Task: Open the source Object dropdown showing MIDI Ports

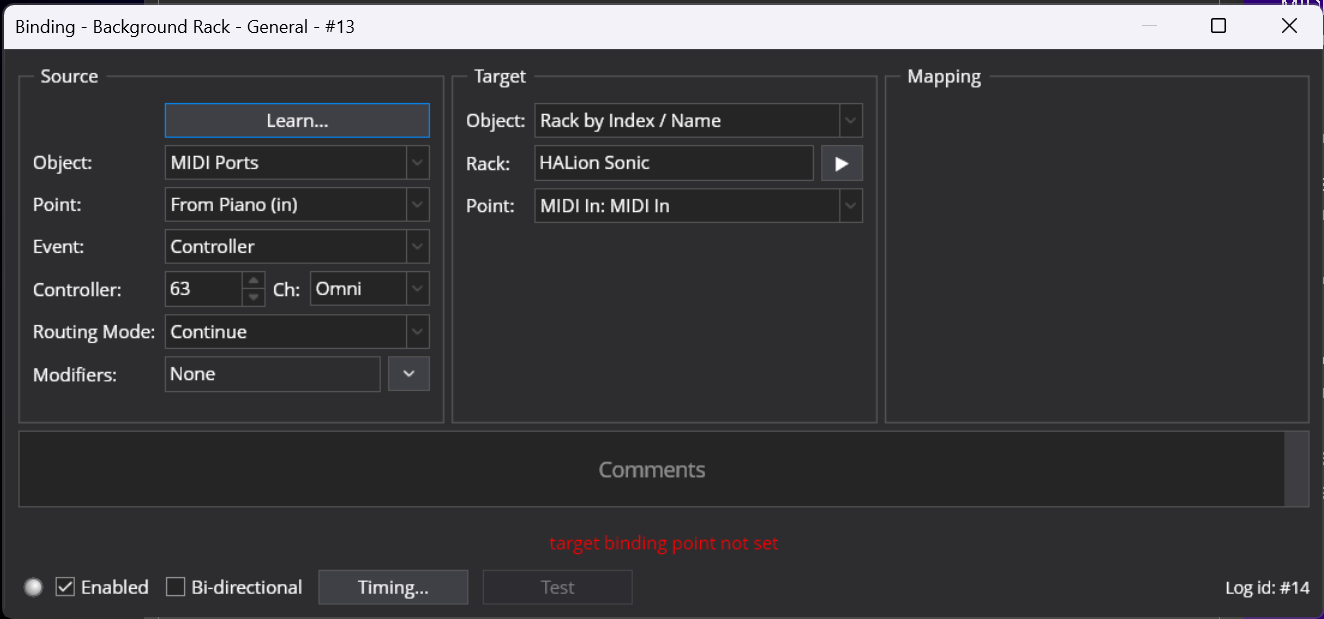Action: pyautogui.click(x=297, y=163)
